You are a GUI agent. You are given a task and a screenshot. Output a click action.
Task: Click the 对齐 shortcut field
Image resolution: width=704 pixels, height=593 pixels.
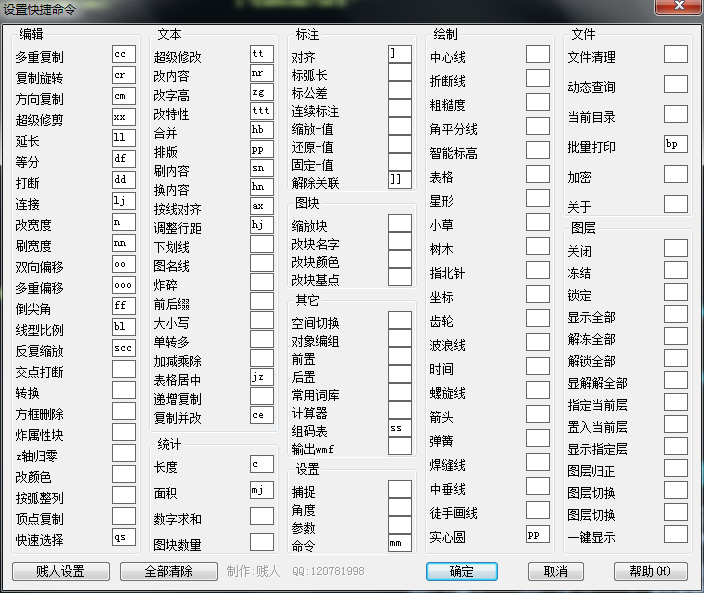click(x=400, y=54)
